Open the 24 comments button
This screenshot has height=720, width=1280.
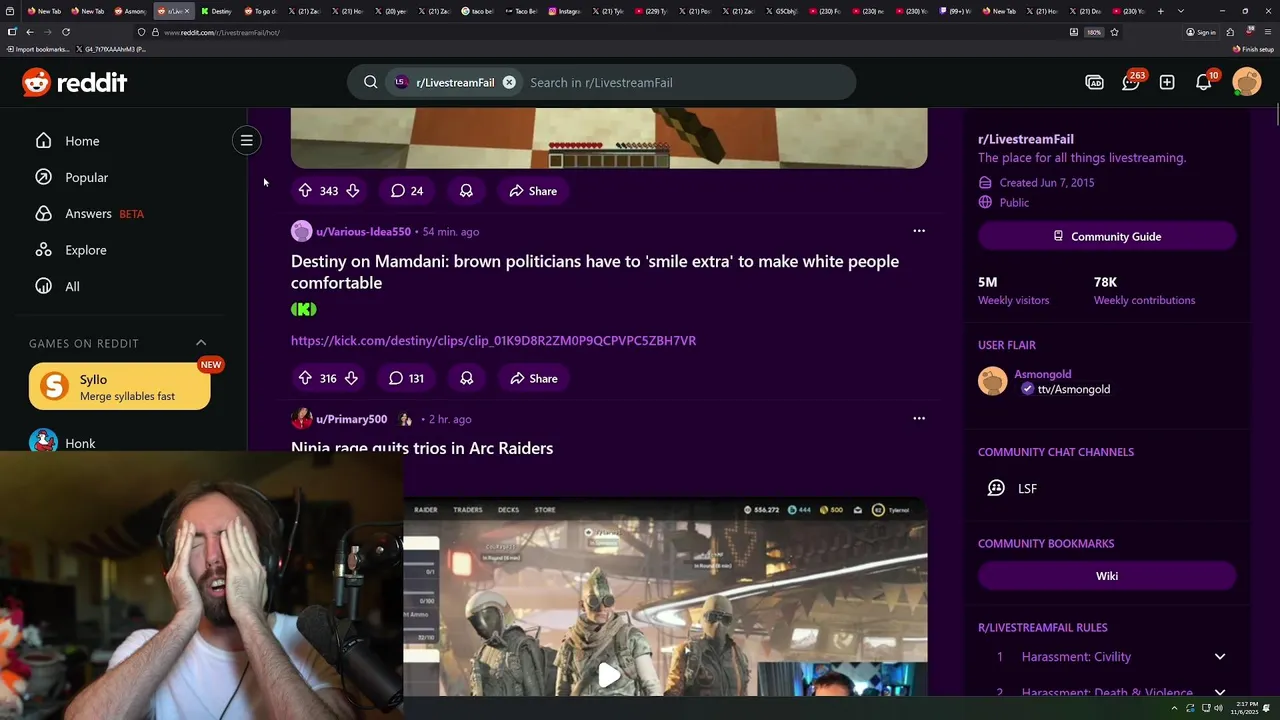[x=407, y=190]
